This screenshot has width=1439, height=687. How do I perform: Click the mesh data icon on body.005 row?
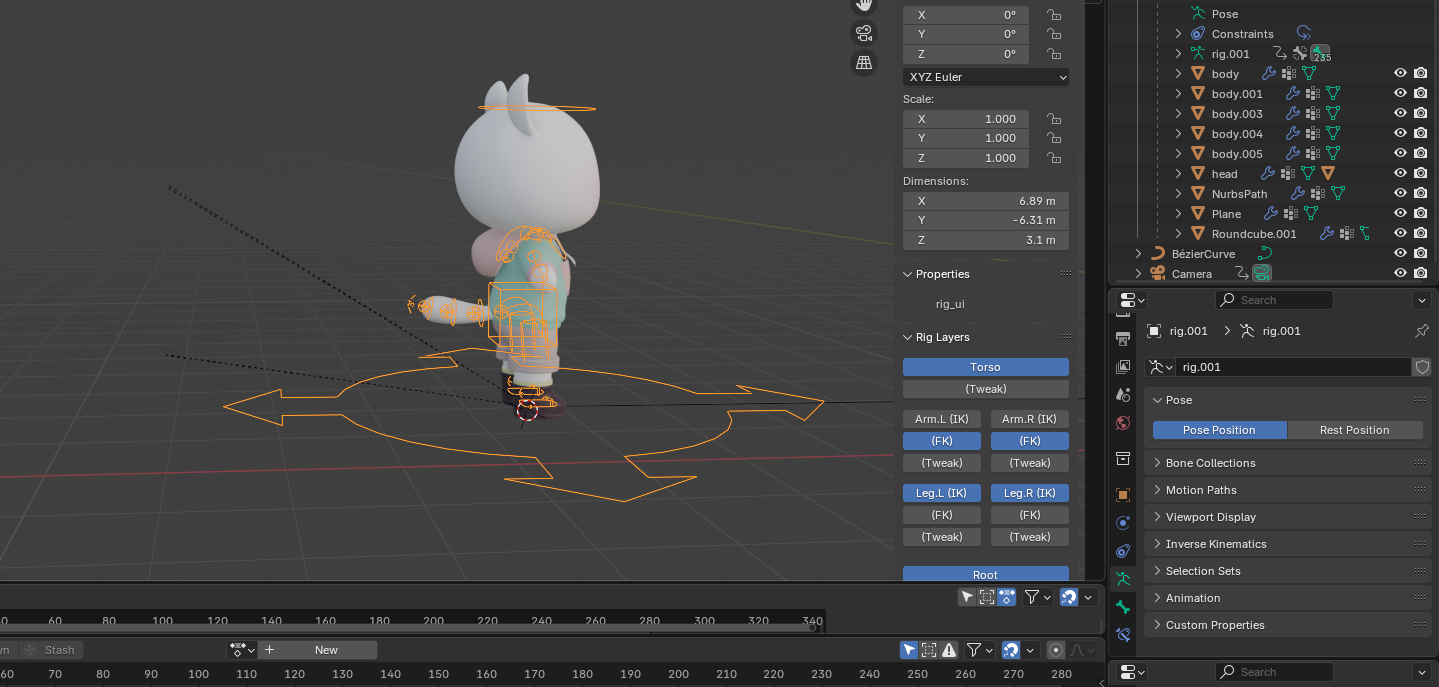pos(1332,154)
